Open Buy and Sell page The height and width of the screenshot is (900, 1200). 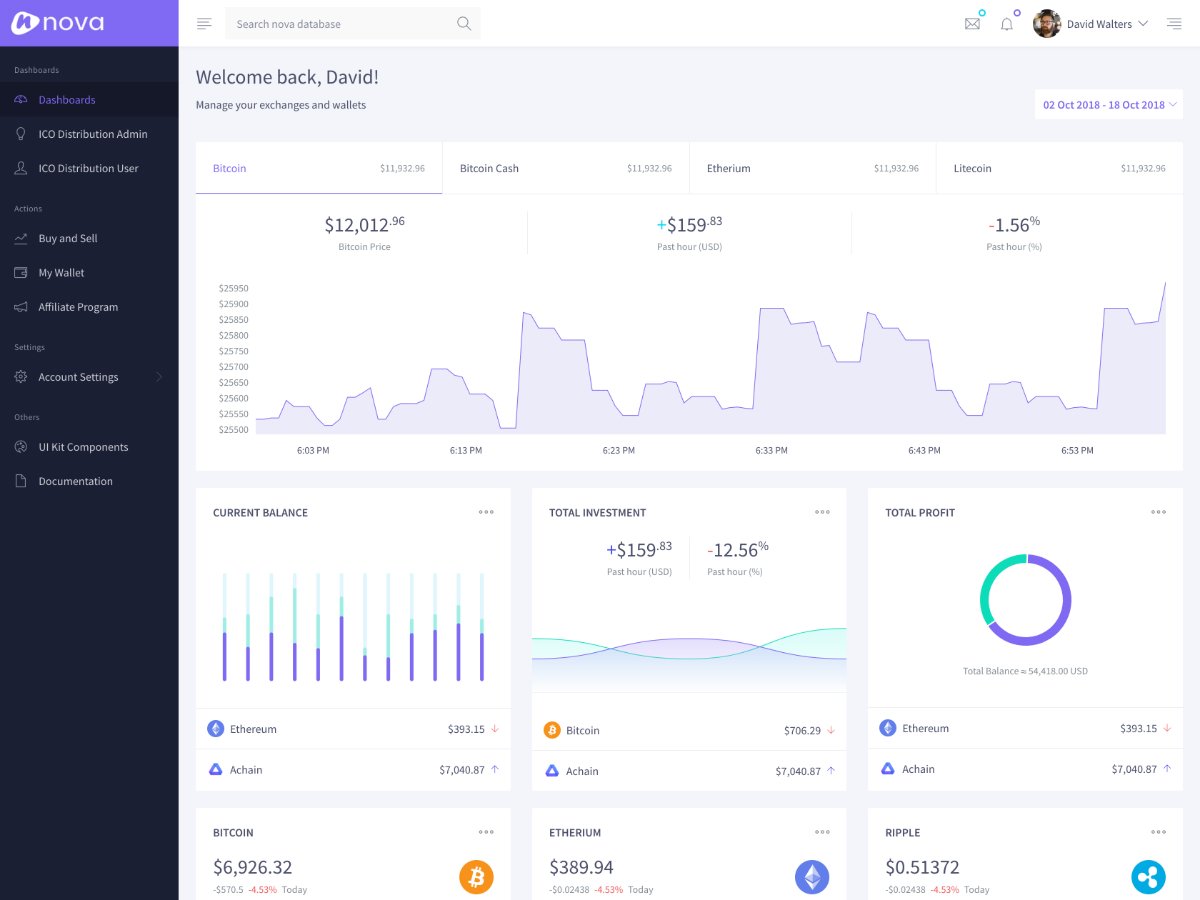(x=68, y=238)
